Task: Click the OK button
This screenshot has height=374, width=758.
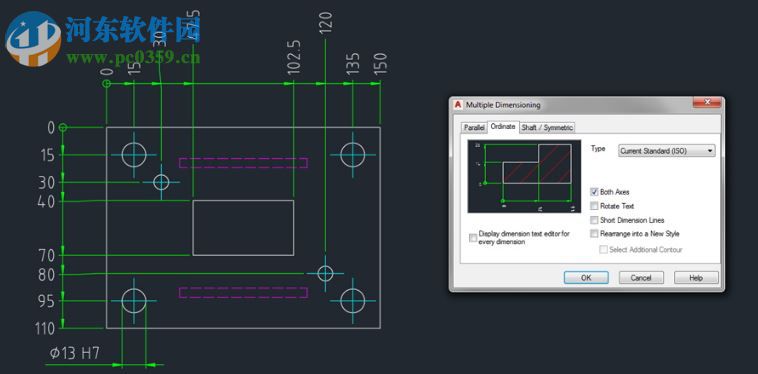Action: pyautogui.click(x=586, y=278)
